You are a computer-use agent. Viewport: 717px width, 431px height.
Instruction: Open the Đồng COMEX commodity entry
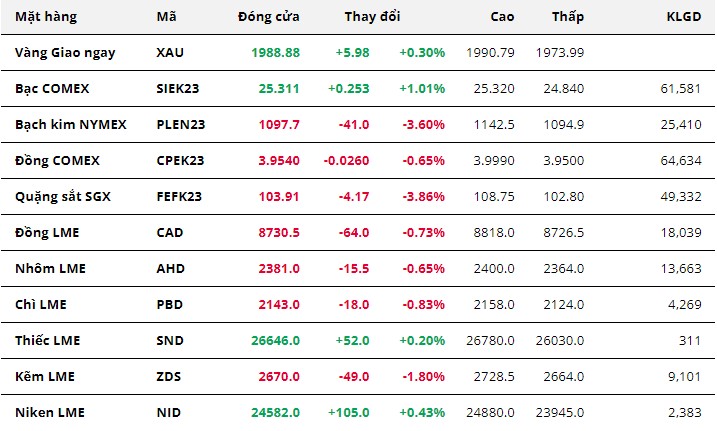[57, 160]
